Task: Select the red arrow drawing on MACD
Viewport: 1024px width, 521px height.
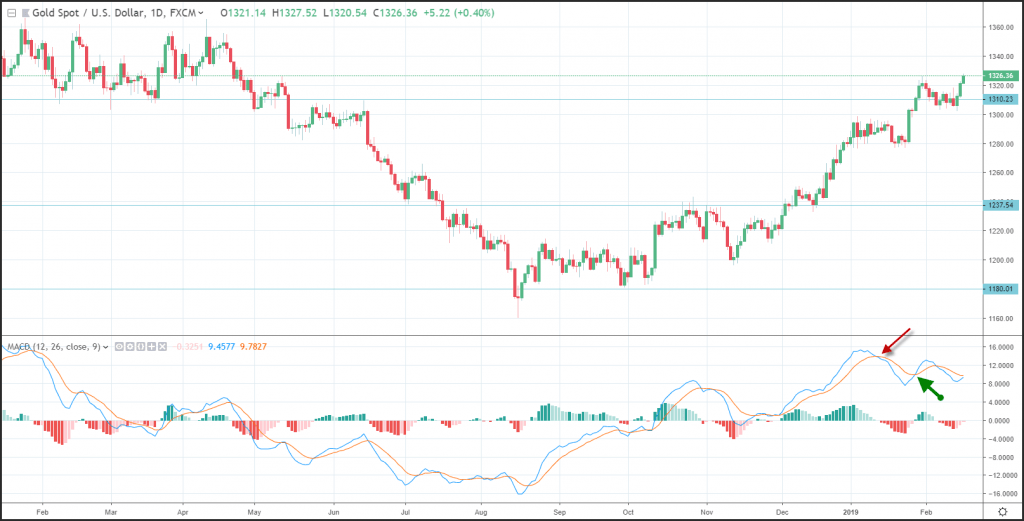Action: [x=897, y=339]
